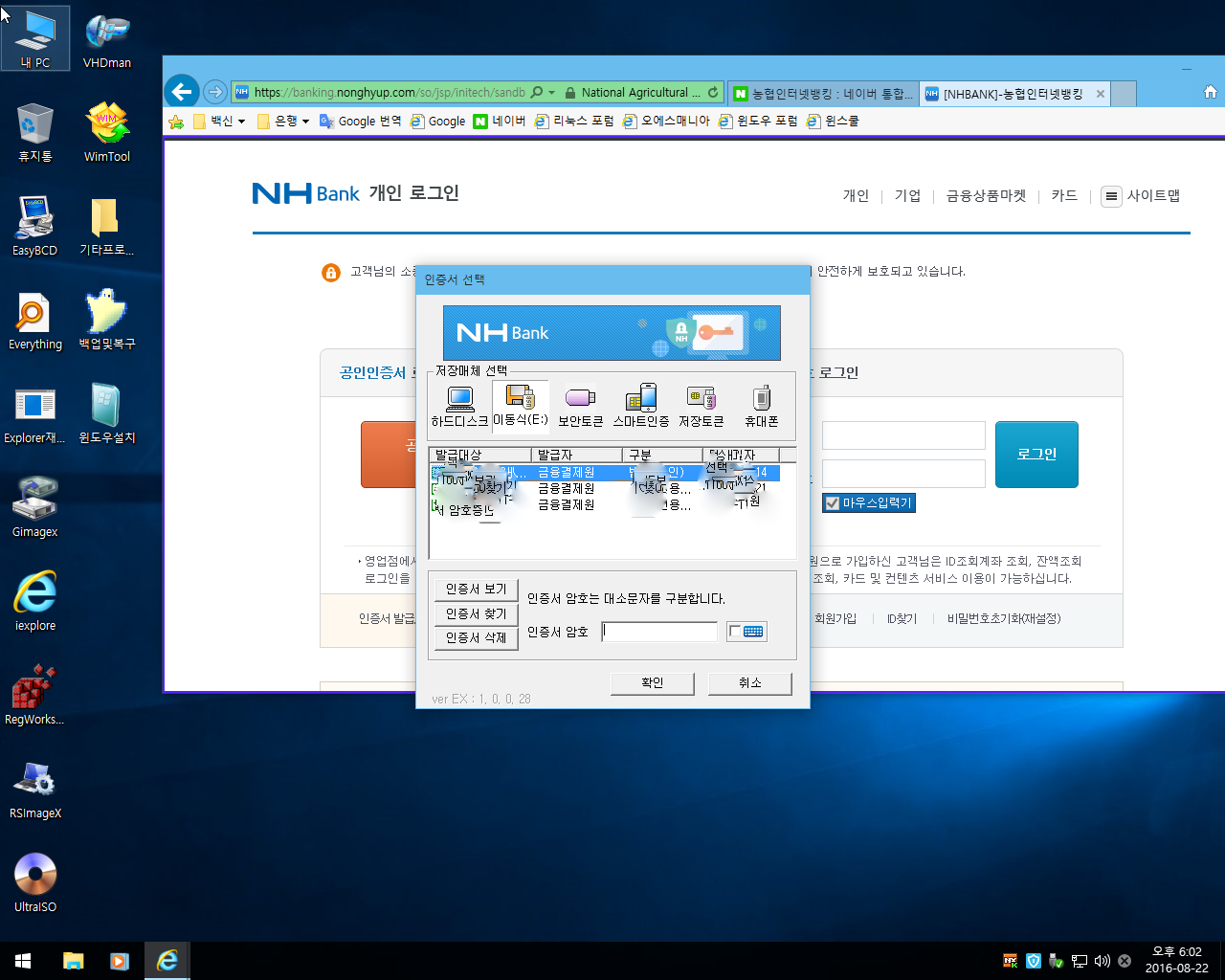Open Gimagex desktop icon
Viewport: 1225px width, 980px height.
coord(35,509)
